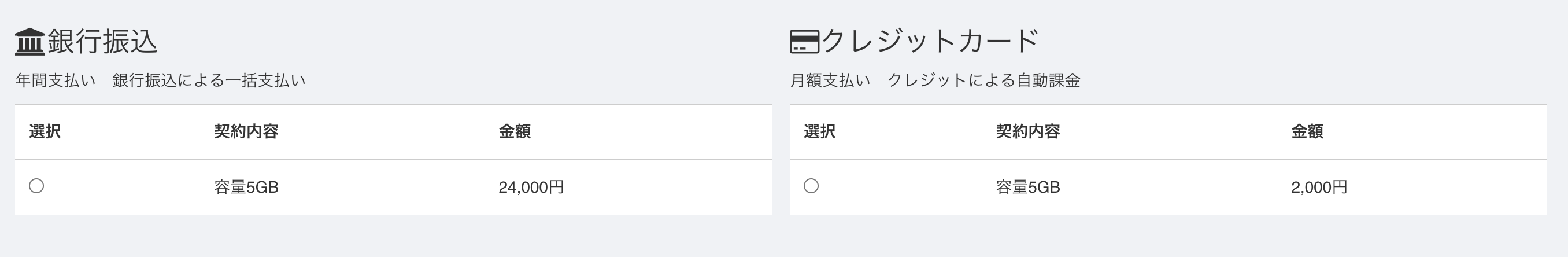
Task: Click the 金額 header in credit card table
Action: pyautogui.click(x=1307, y=131)
